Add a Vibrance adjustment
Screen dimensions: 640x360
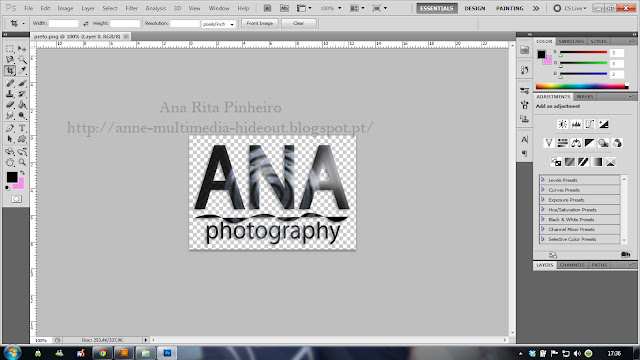tap(549, 143)
